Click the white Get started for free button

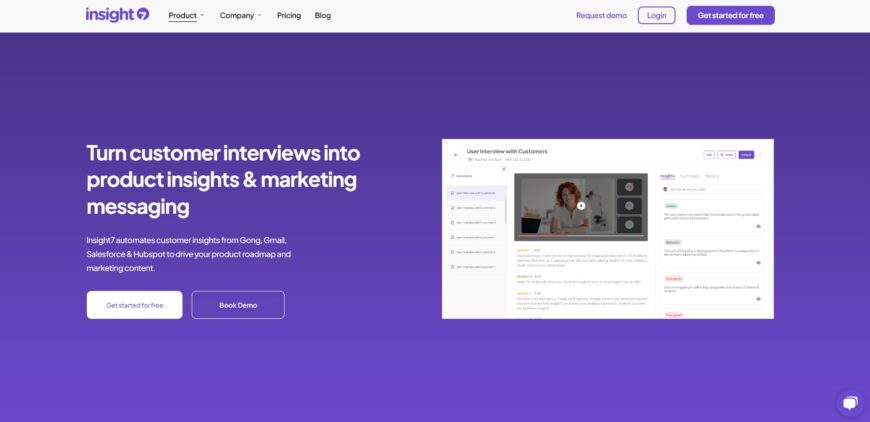click(x=134, y=305)
